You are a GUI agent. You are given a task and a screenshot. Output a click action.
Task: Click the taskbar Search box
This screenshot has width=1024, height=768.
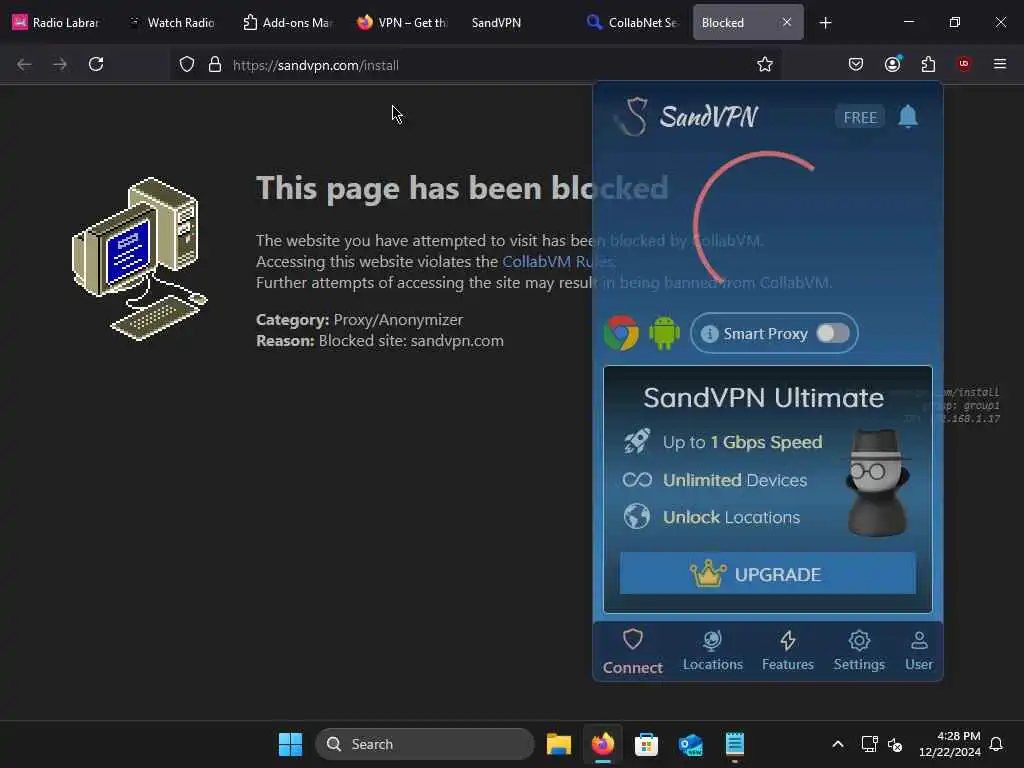424,744
